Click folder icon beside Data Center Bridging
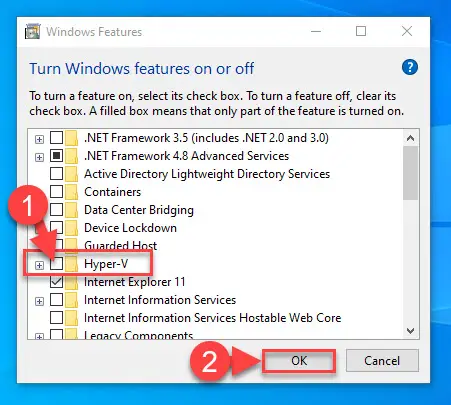This screenshot has height=405, width=451. (71, 210)
